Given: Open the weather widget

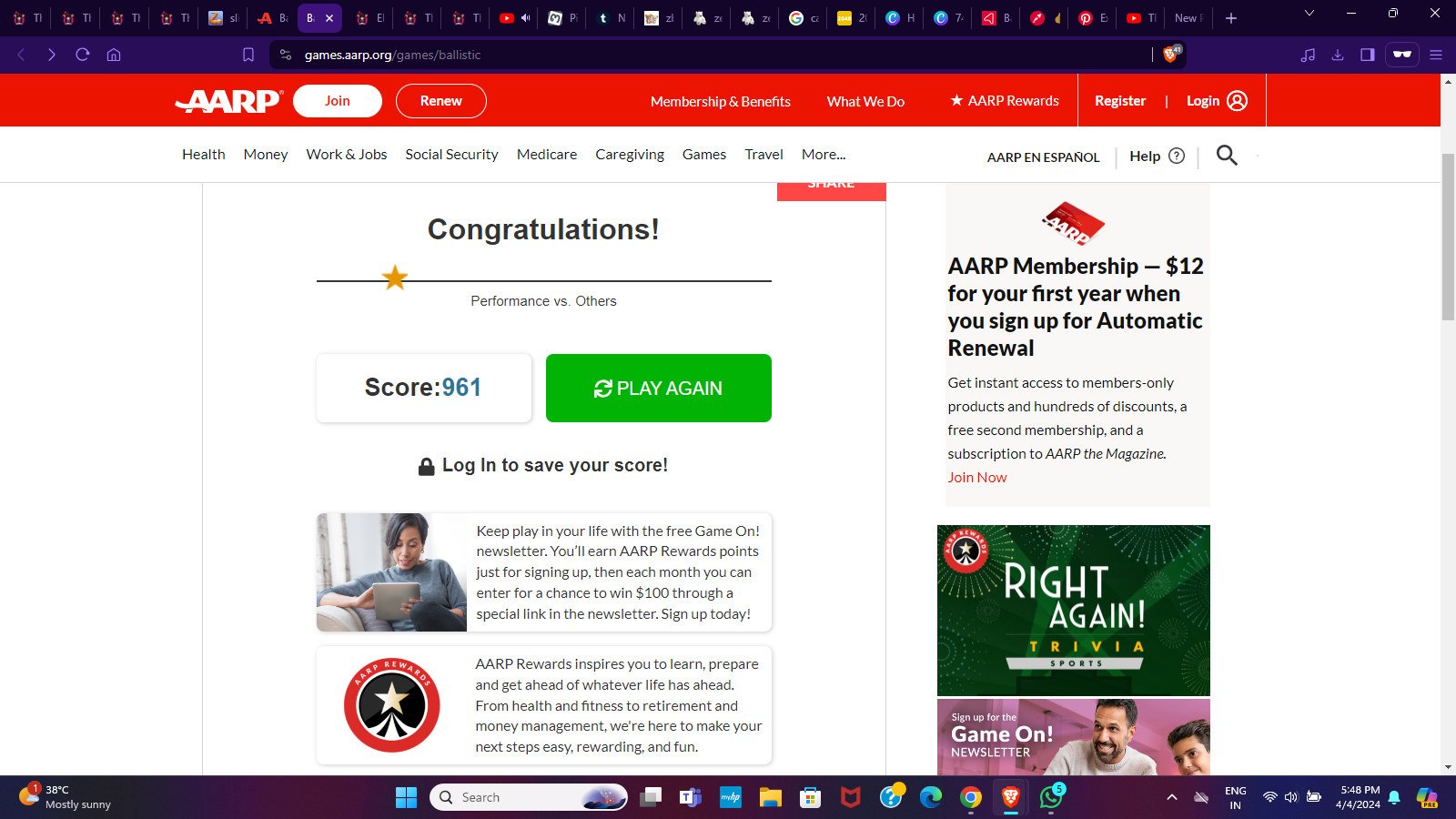Looking at the screenshot, I should [x=66, y=797].
